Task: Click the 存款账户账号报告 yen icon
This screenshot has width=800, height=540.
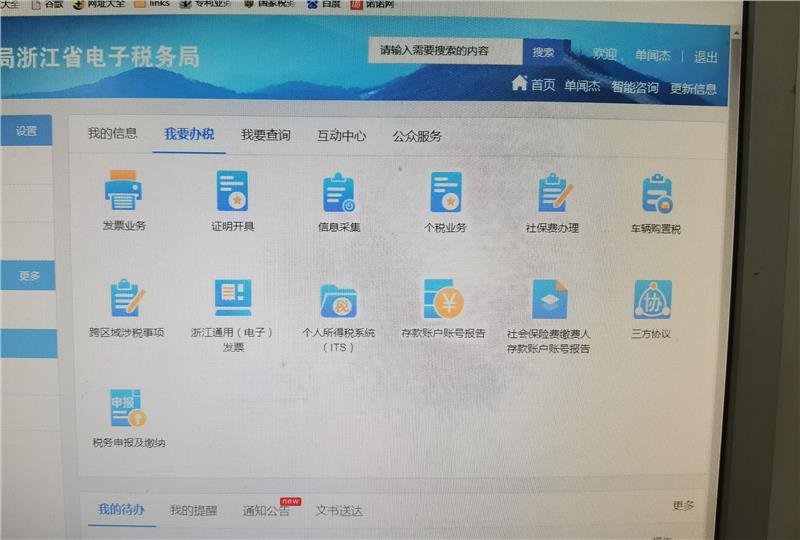Action: (443, 299)
